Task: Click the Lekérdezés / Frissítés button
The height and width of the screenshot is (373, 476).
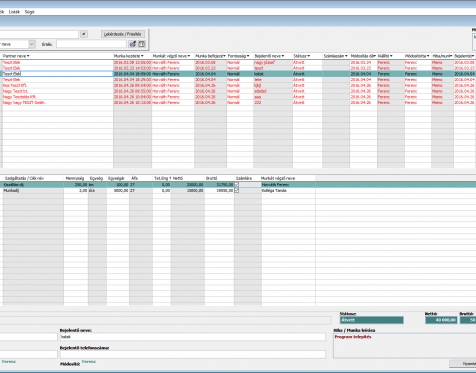Action: click(123, 34)
